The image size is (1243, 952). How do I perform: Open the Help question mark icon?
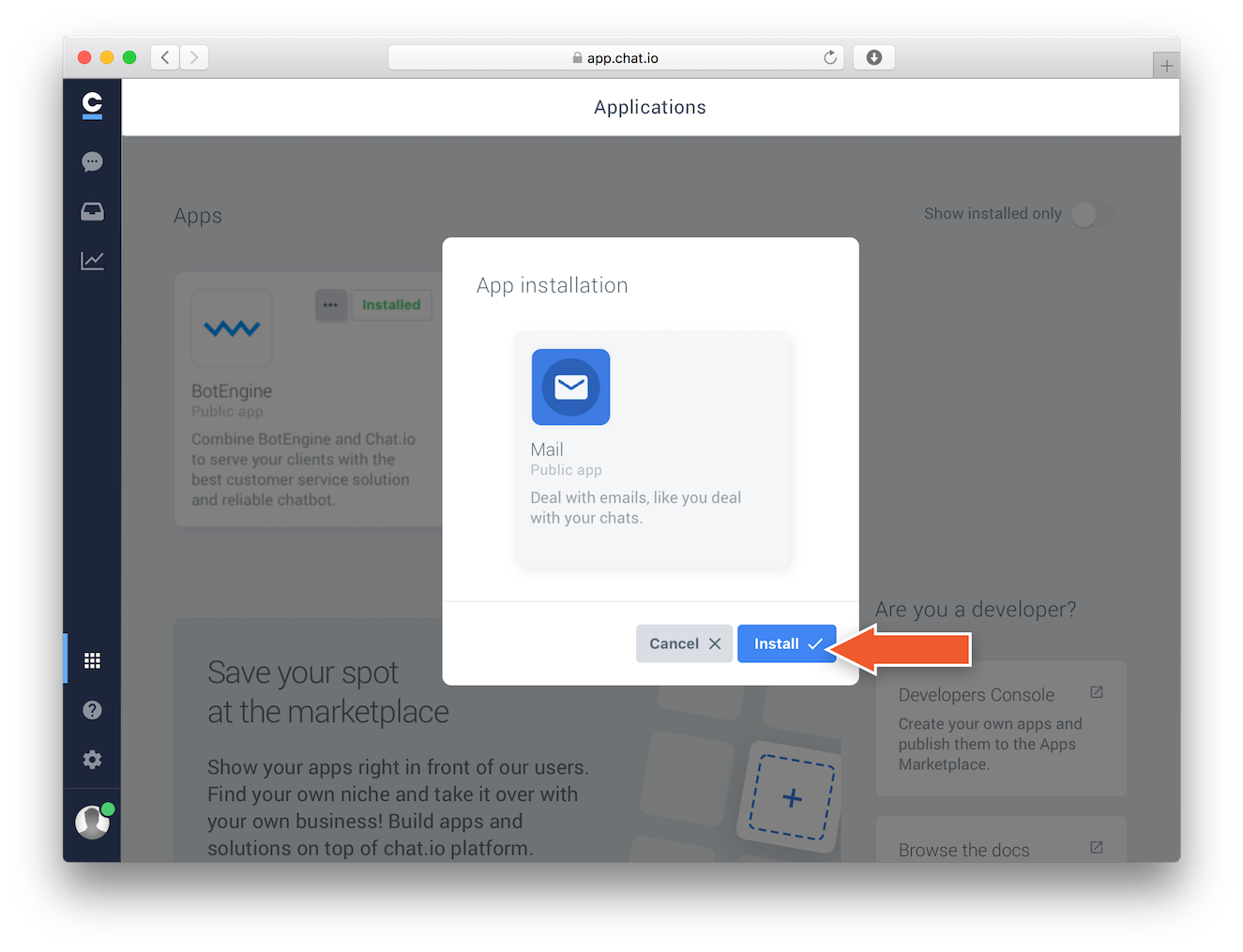coord(92,710)
